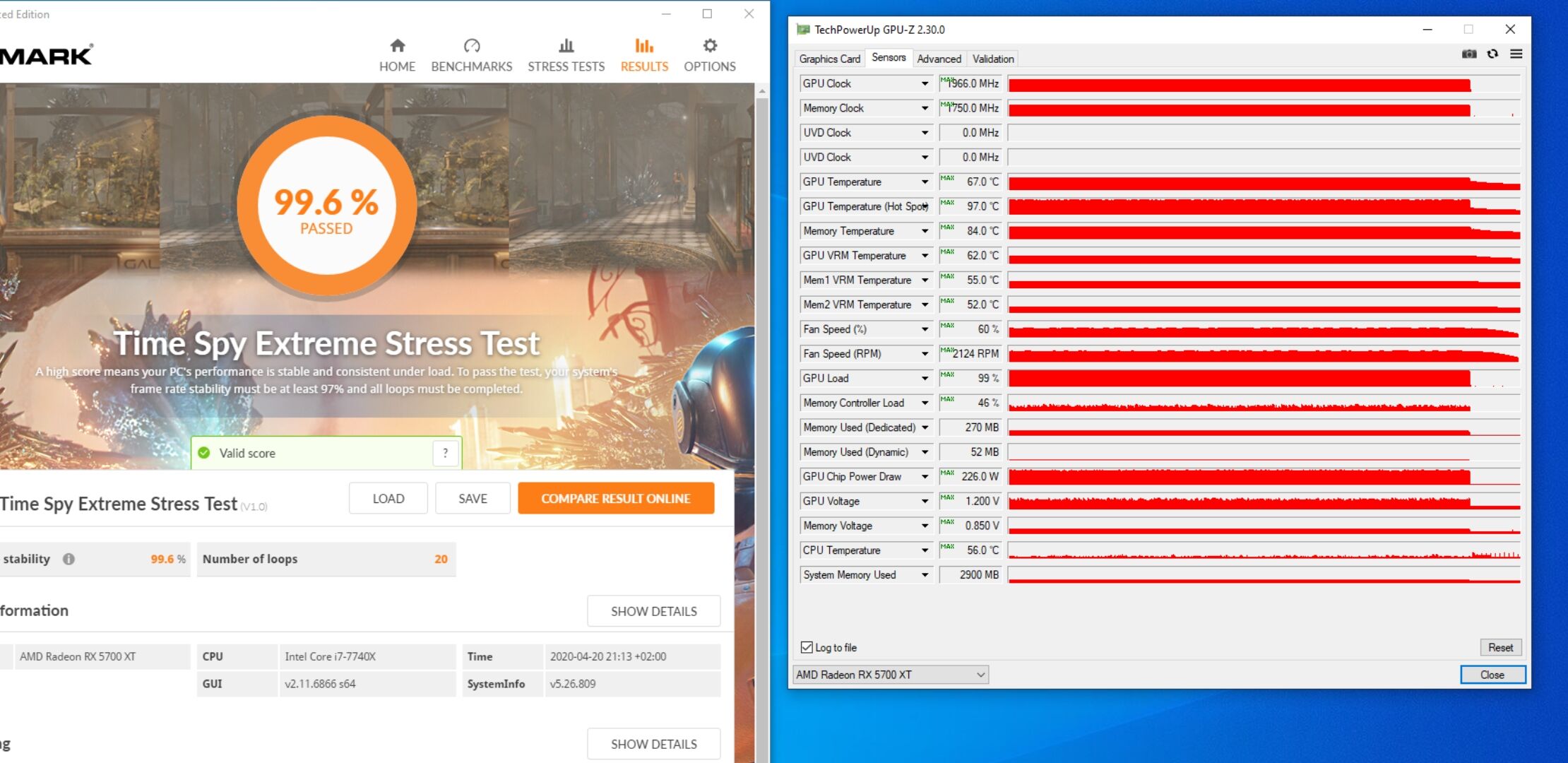Expand the GPU Clock sensor dropdown
1568x763 pixels.
tap(925, 83)
